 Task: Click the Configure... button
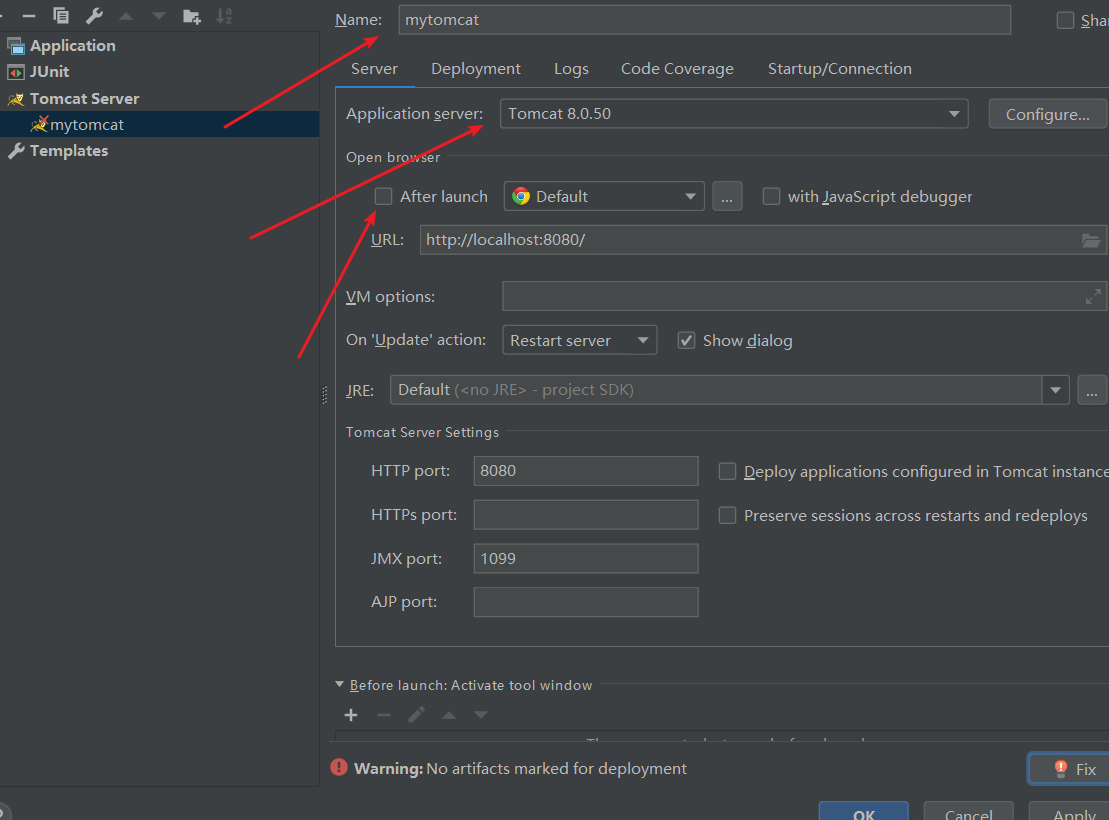(x=1047, y=114)
